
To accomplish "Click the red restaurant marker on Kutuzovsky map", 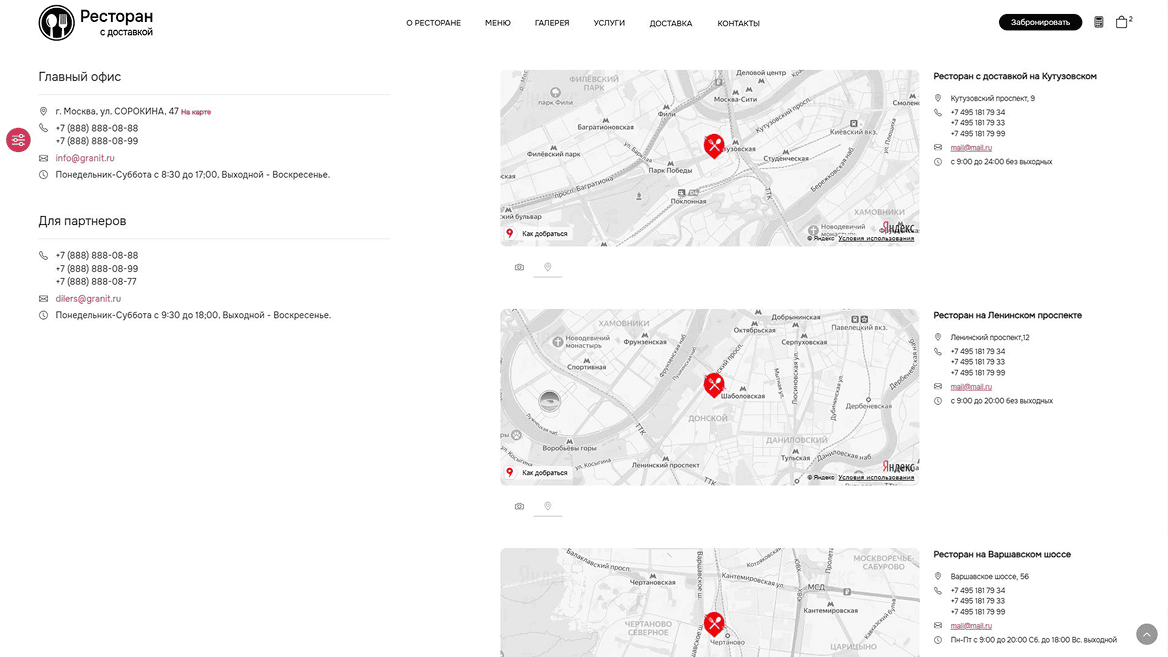I will pyautogui.click(x=713, y=146).
